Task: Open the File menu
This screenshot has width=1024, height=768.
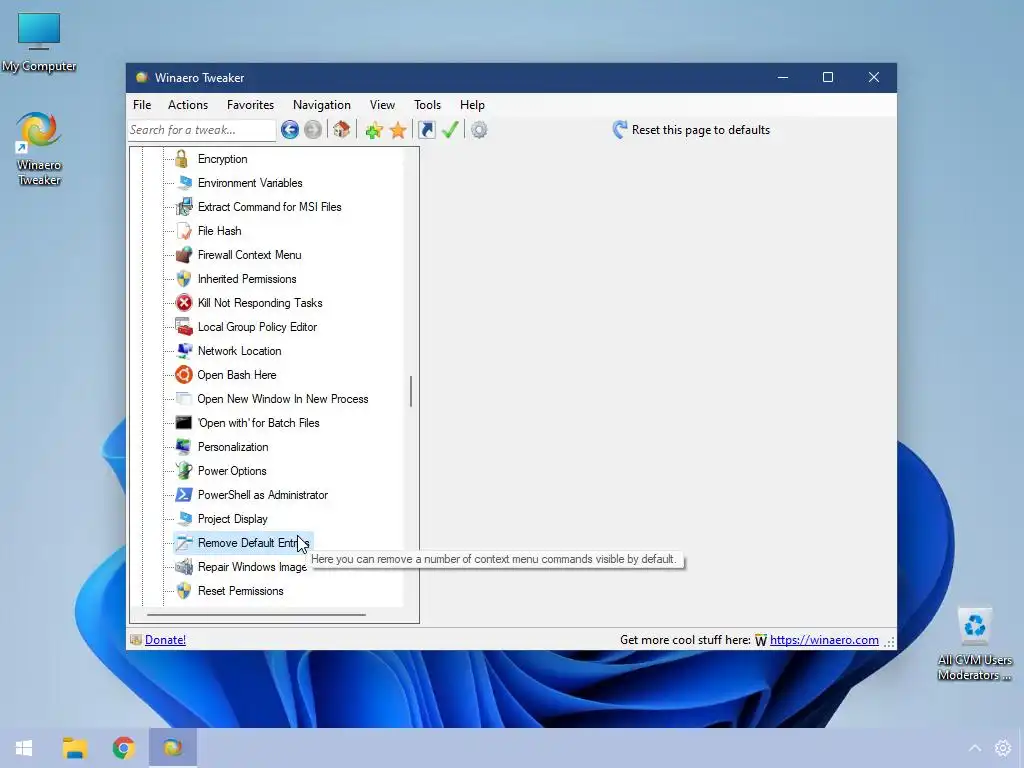Action: 142,104
